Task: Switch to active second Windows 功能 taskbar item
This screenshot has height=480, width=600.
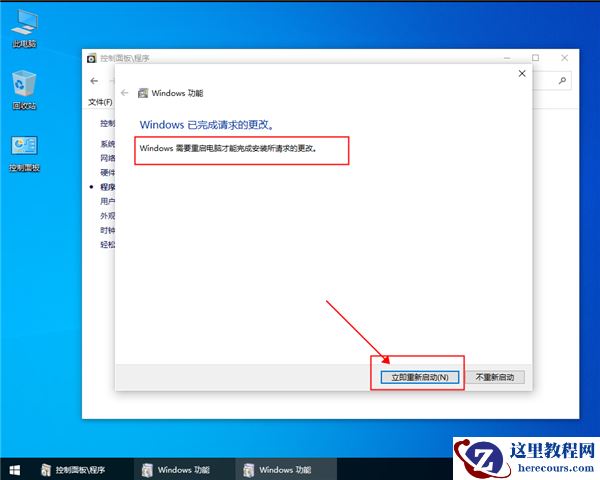Action: pos(285,470)
